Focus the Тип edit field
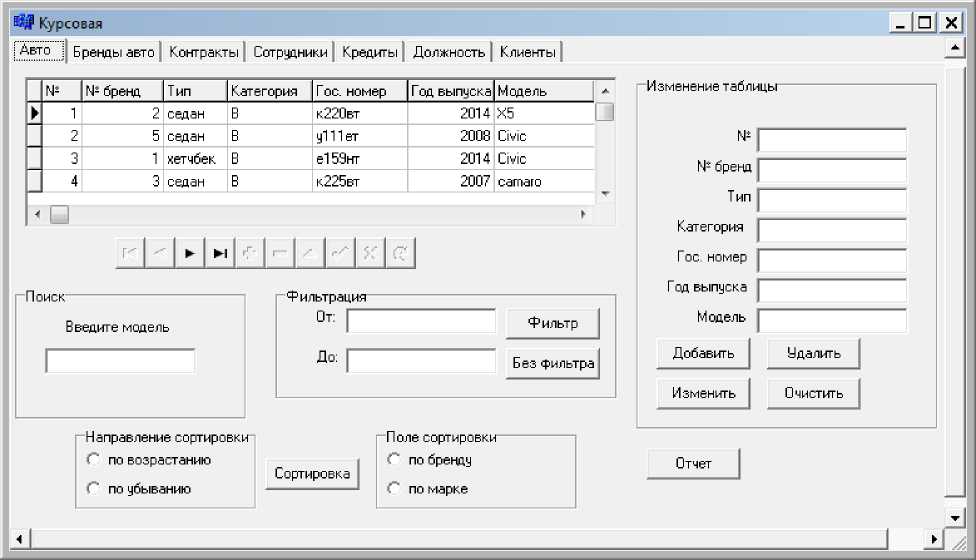976x560 pixels. [832, 200]
